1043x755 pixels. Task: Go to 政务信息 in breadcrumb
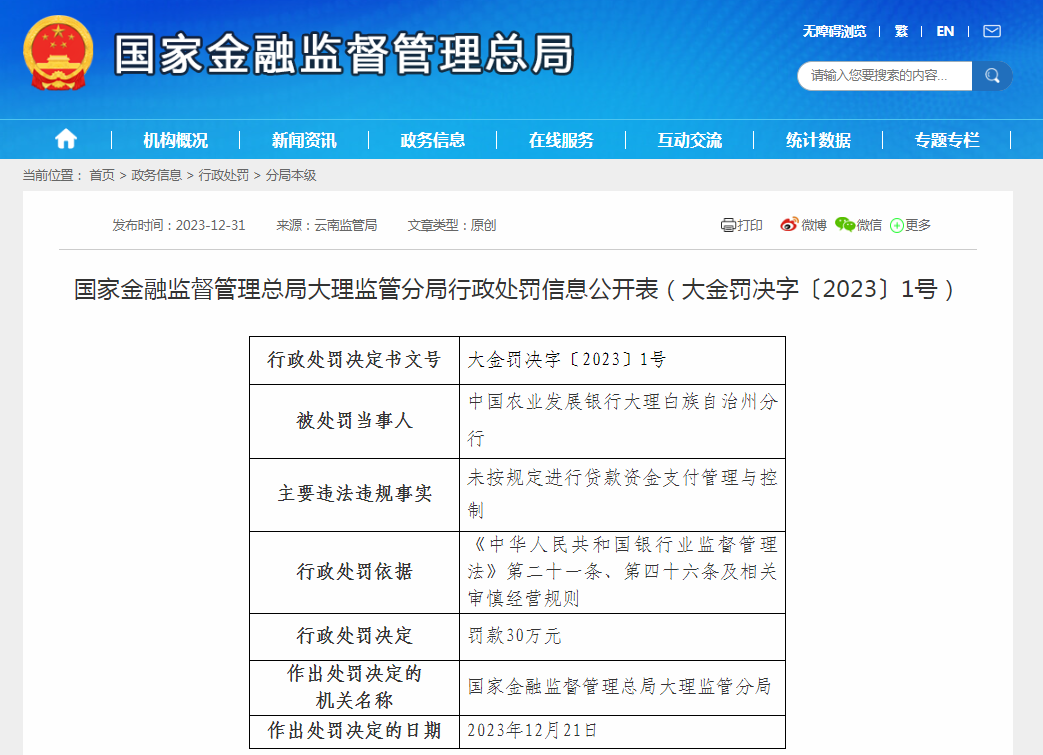[x=156, y=175]
